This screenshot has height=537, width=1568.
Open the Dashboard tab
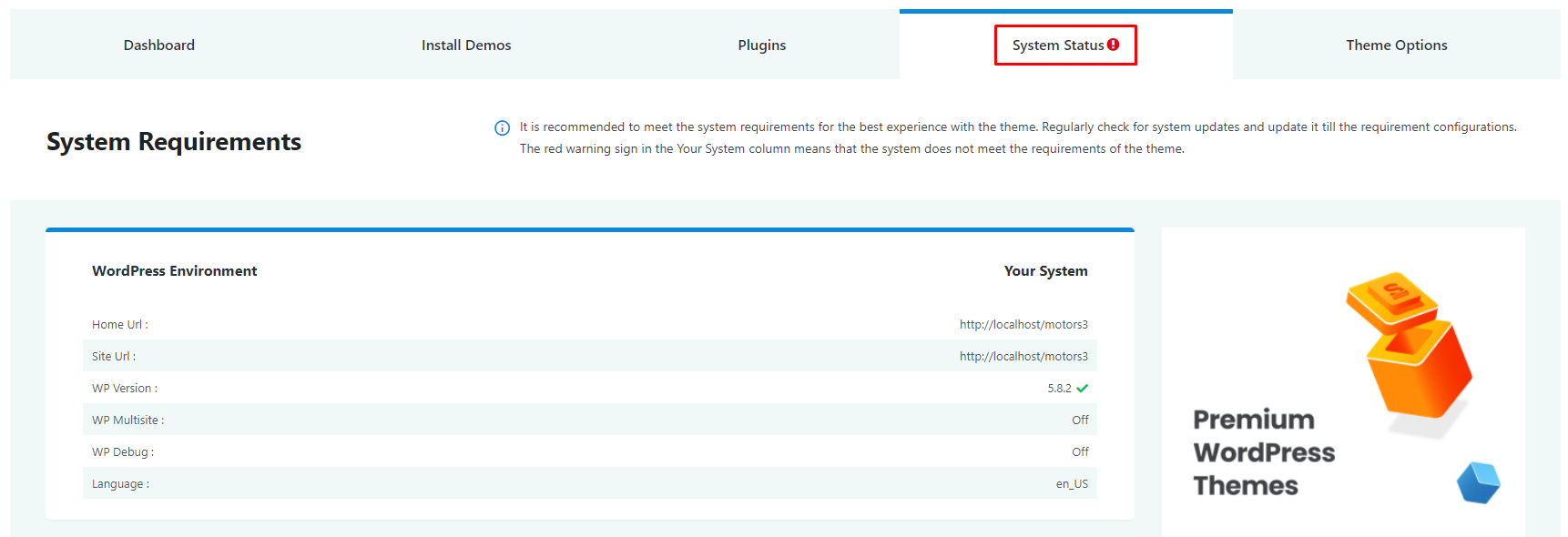pos(159,45)
